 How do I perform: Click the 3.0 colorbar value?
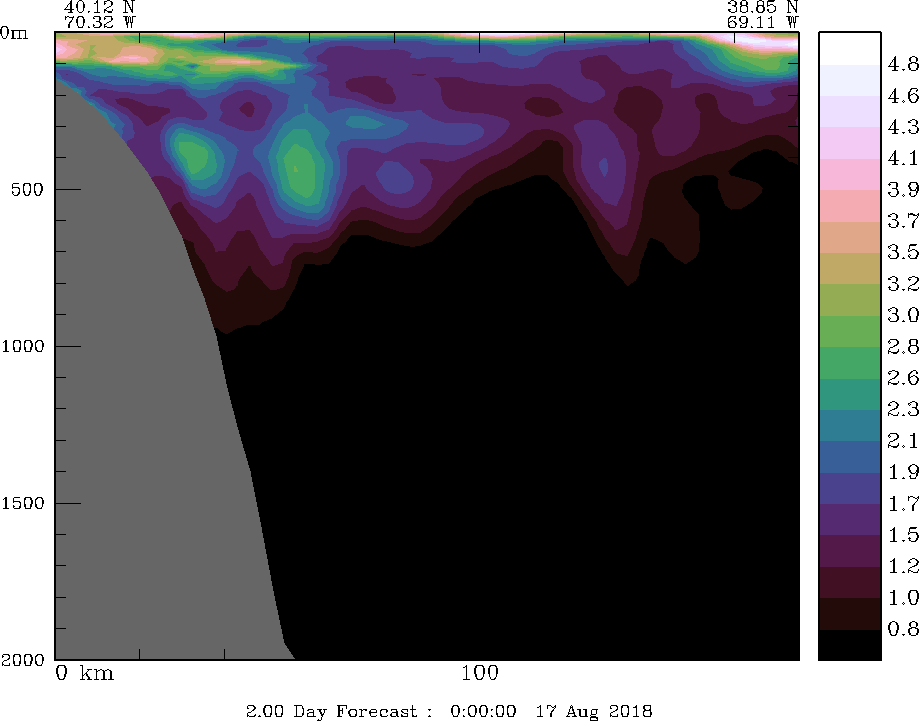(x=903, y=315)
